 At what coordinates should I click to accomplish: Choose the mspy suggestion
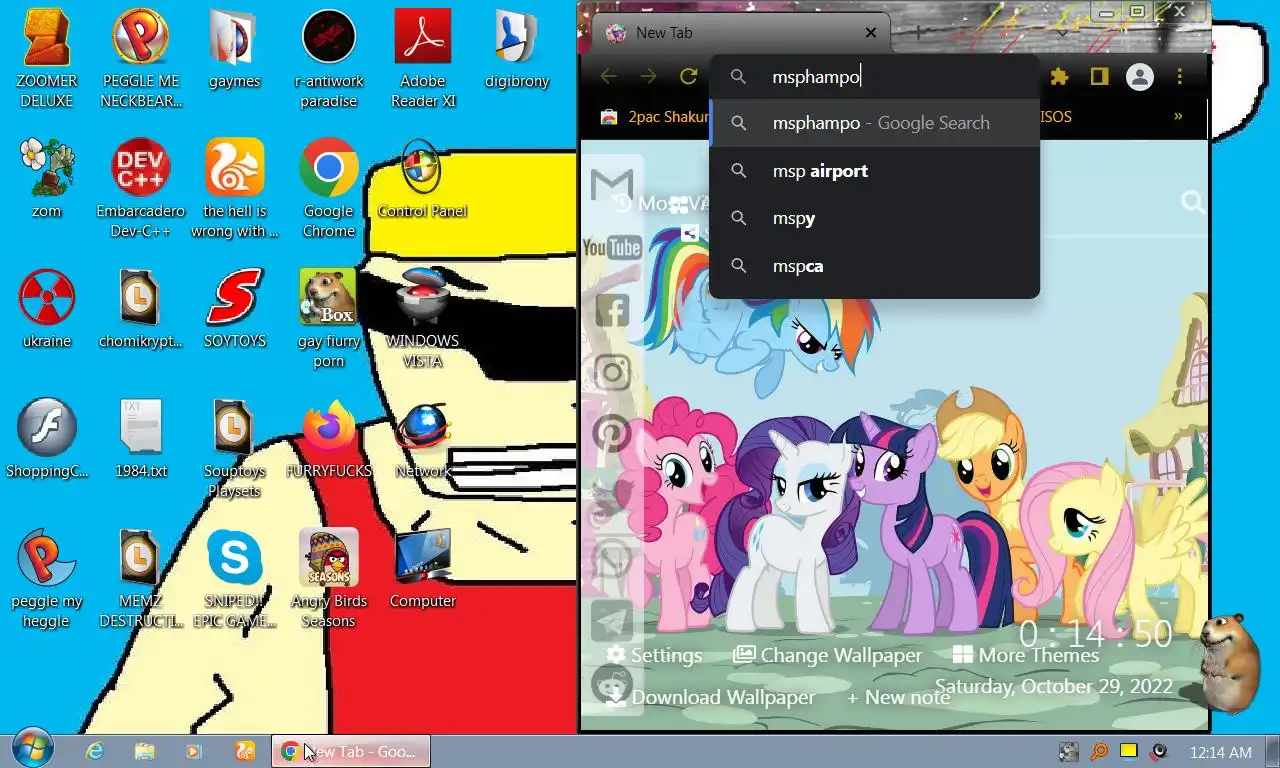point(875,218)
